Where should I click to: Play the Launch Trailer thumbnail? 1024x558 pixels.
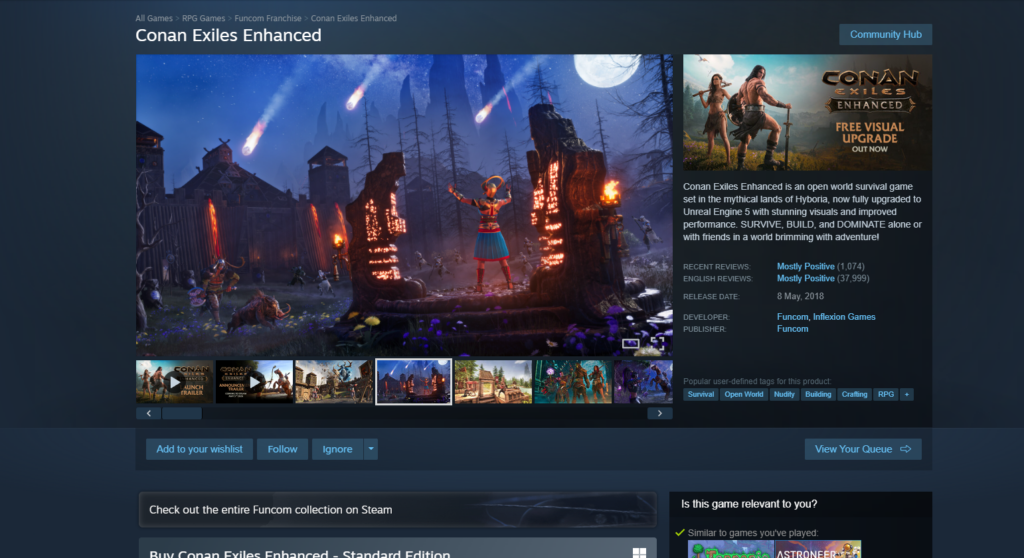(174, 382)
